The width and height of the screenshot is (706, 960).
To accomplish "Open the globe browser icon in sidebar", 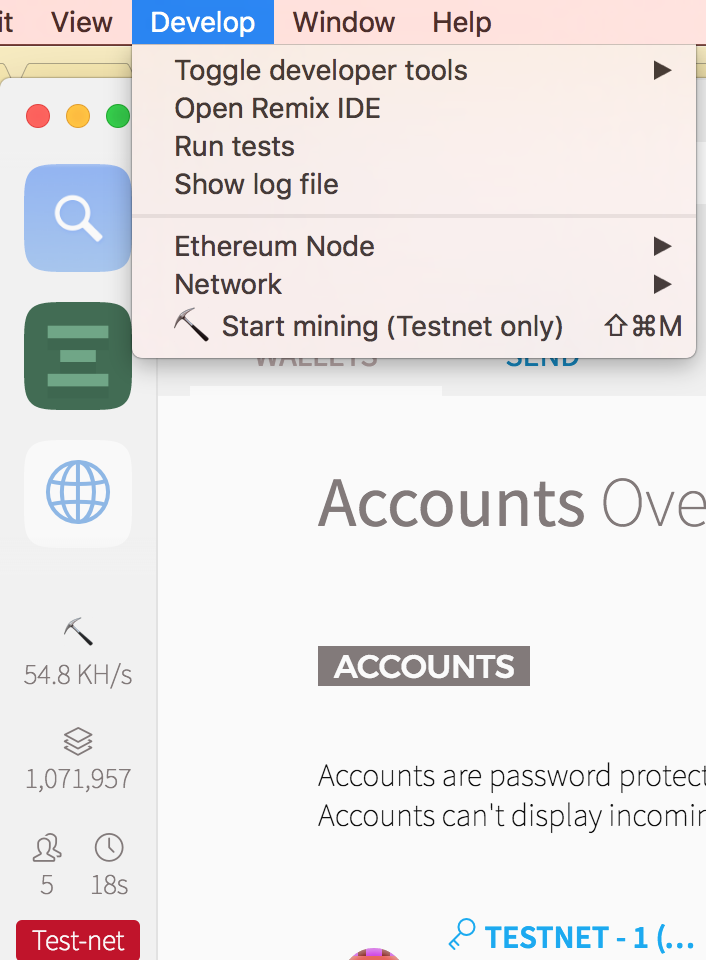I will coord(78,493).
